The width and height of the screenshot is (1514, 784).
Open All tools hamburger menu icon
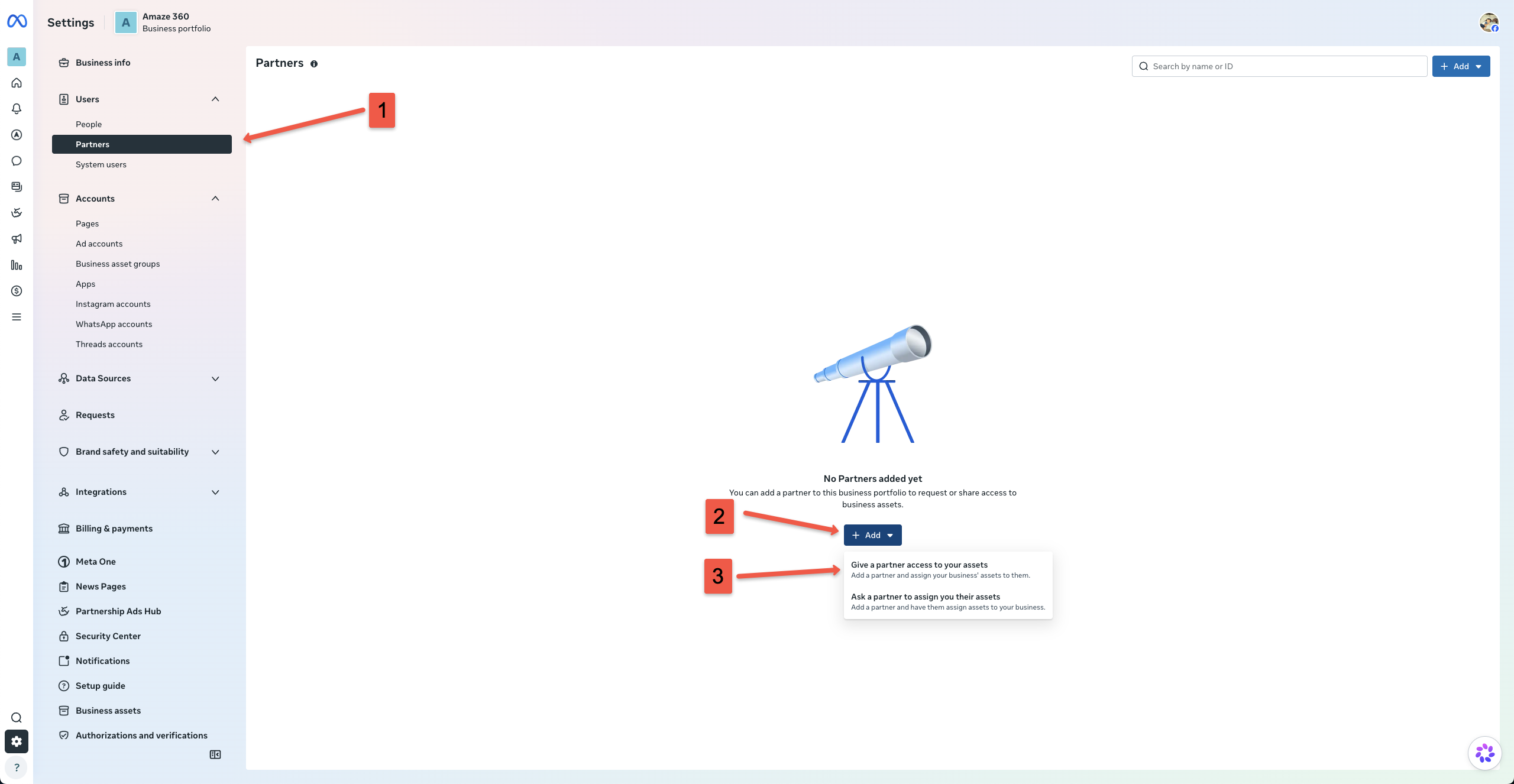(x=17, y=317)
